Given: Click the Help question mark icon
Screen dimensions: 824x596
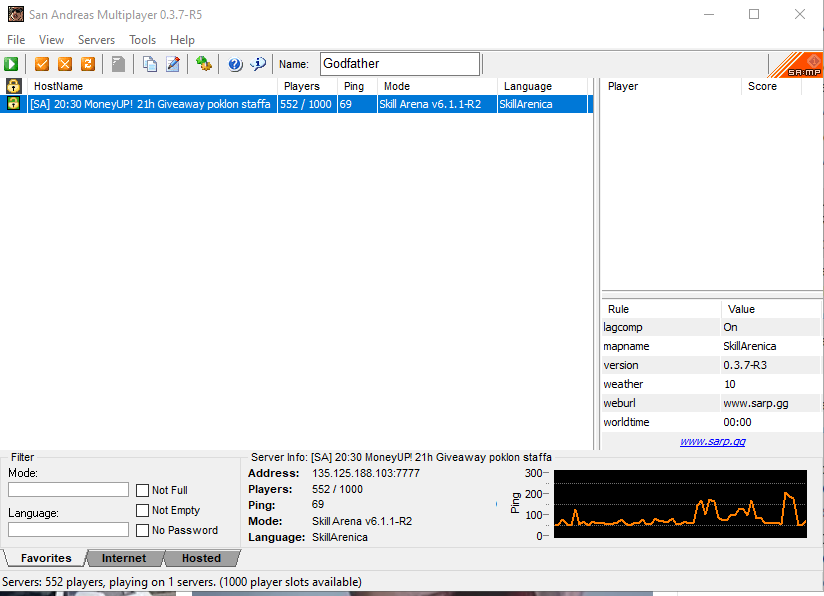Looking at the screenshot, I should 235,64.
